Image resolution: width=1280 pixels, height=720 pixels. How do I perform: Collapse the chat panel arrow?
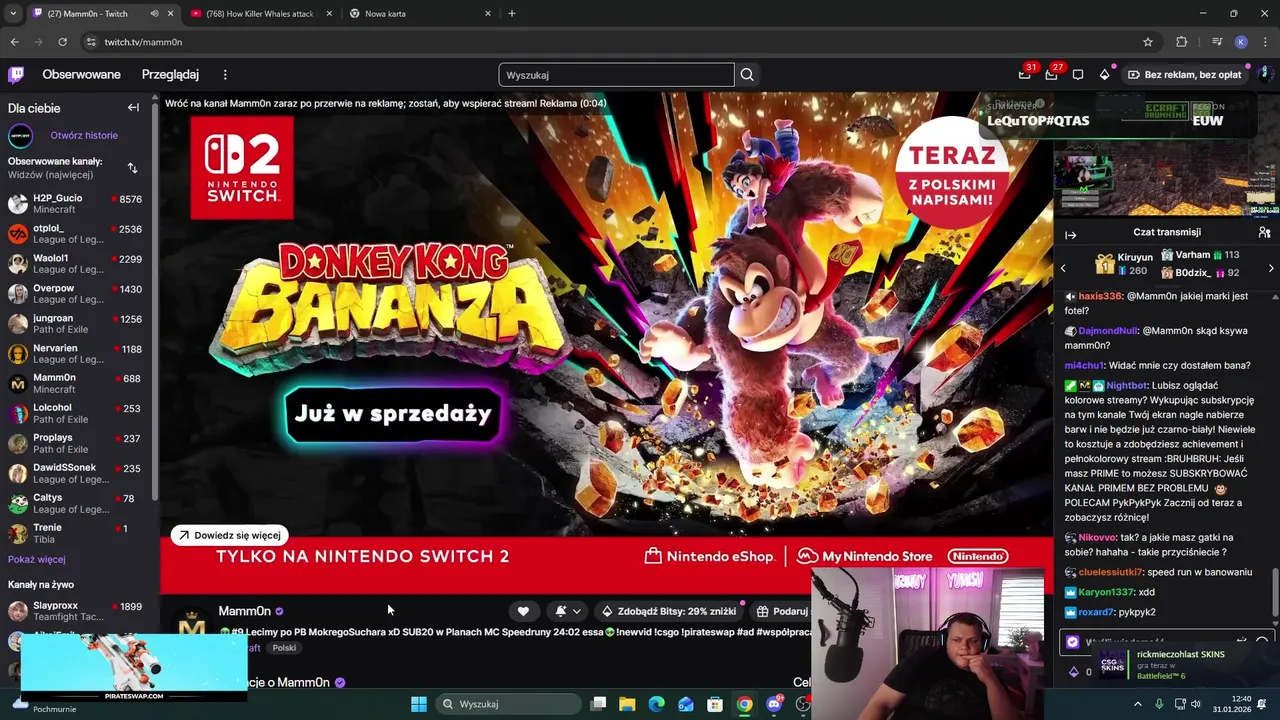point(1071,235)
